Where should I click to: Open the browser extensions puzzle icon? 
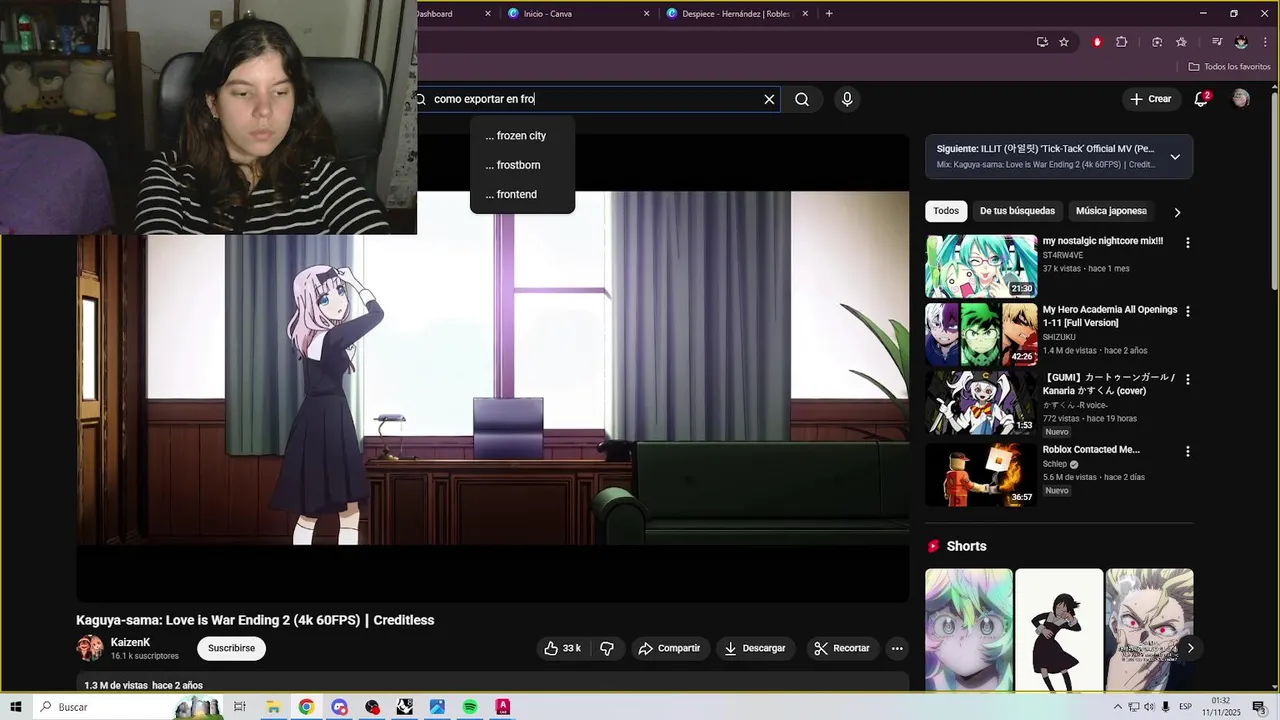tap(1121, 42)
